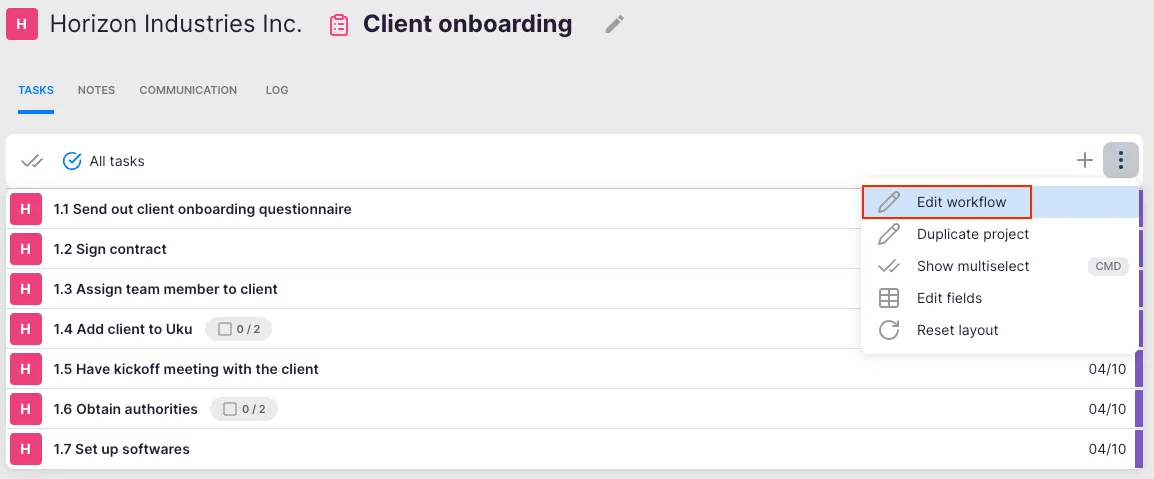Screen dimensions: 1154x479
Task: Toggle Show multiselect in the menu
Action: point(972,266)
